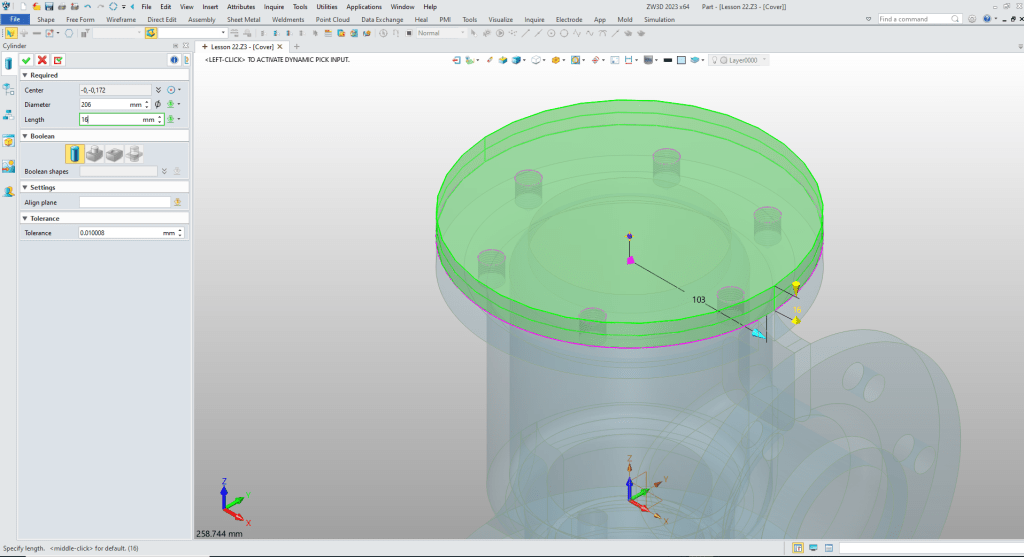Open the Layer0000 layer dropdown
The height and width of the screenshot is (557, 1024).
point(765,60)
